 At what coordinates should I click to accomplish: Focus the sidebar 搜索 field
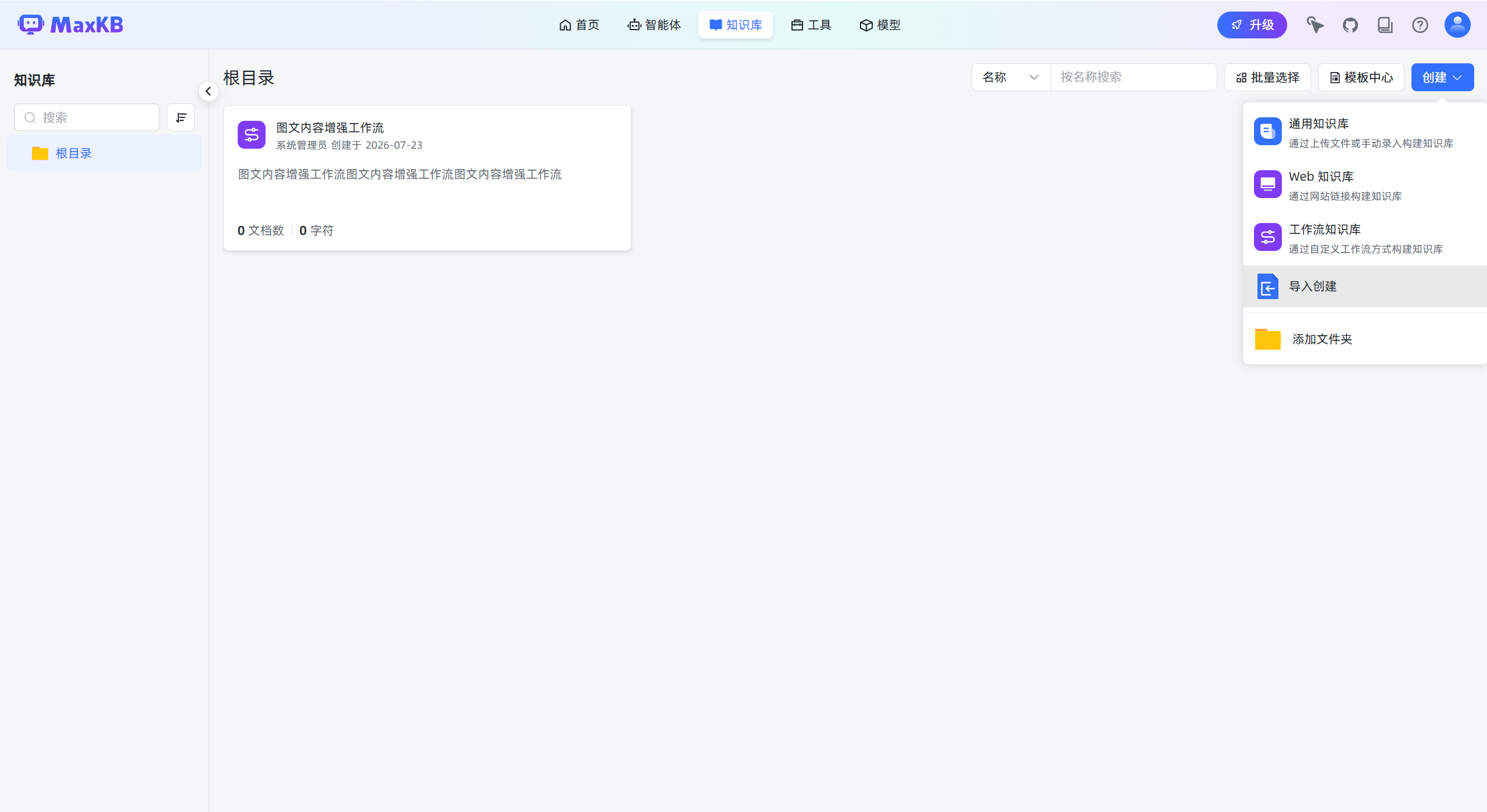pyautogui.click(x=87, y=117)
